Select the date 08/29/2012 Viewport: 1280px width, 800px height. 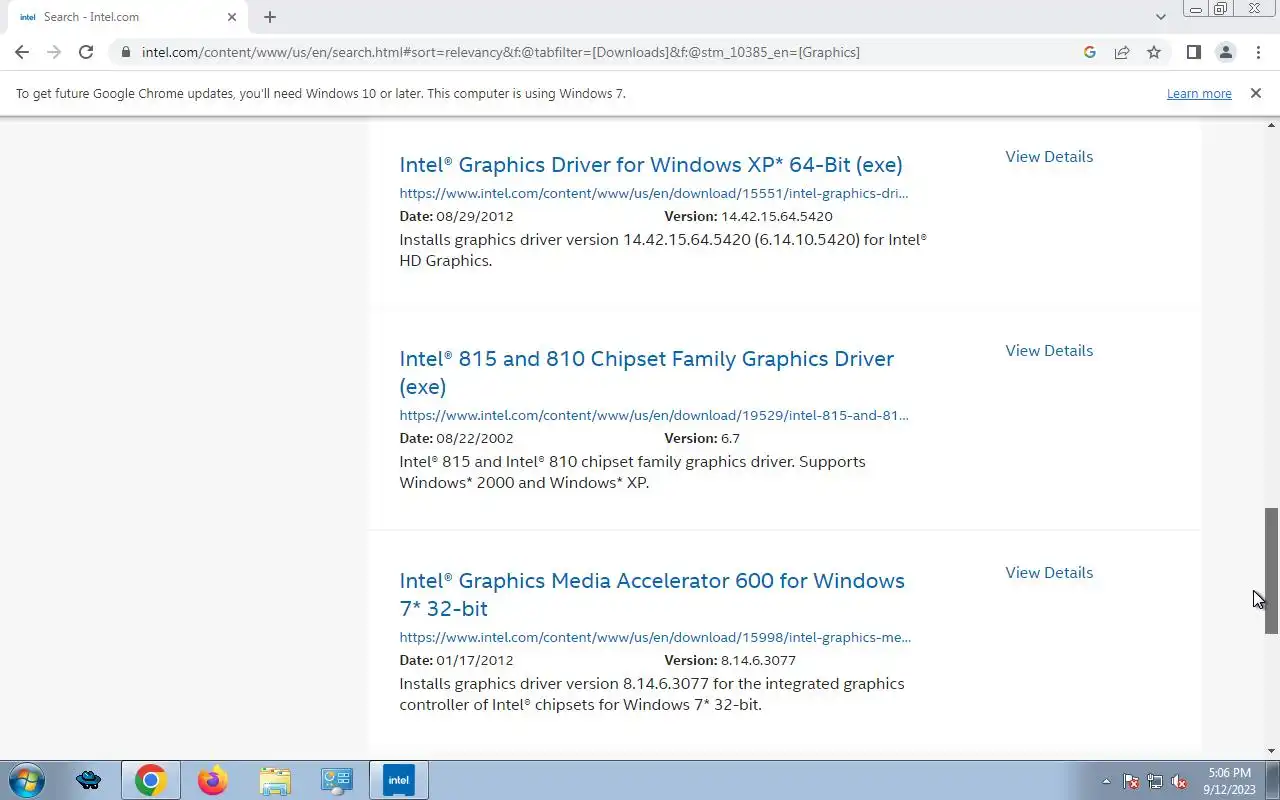[x=475, y=216]
